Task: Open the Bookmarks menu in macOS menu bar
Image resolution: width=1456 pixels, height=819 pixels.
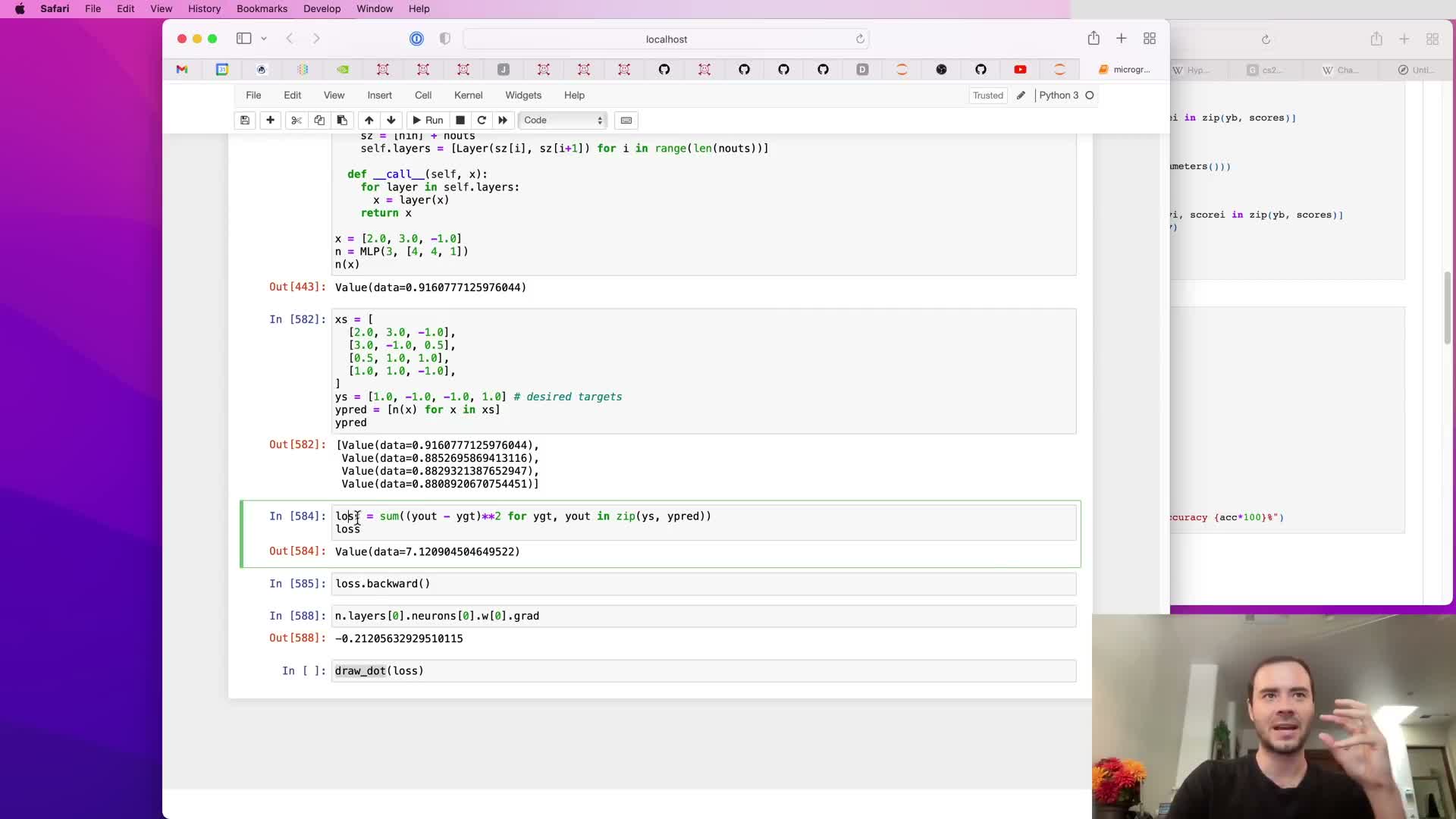Action: 262,9
